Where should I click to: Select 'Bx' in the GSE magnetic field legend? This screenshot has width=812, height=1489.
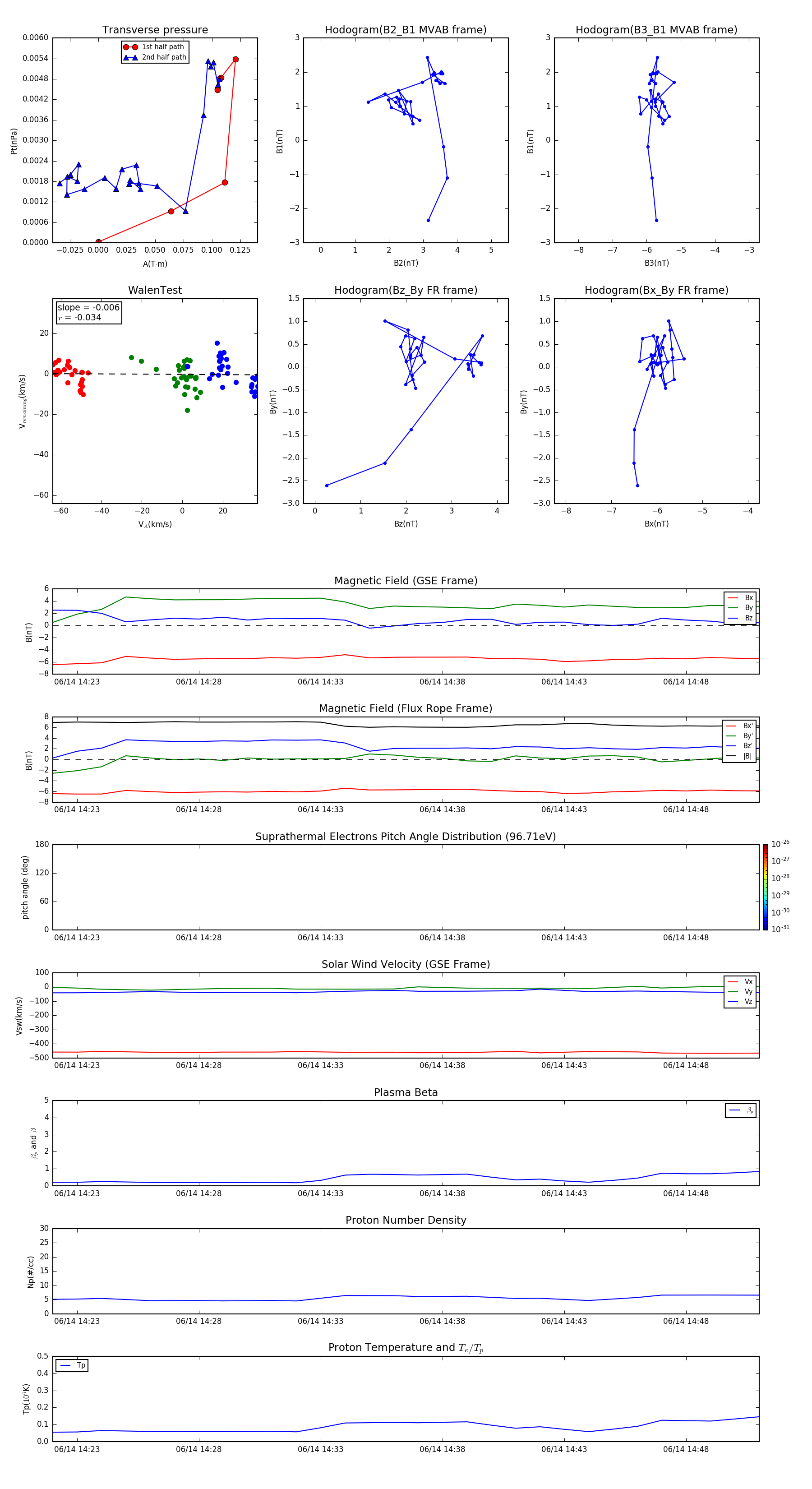click(740, 598)
